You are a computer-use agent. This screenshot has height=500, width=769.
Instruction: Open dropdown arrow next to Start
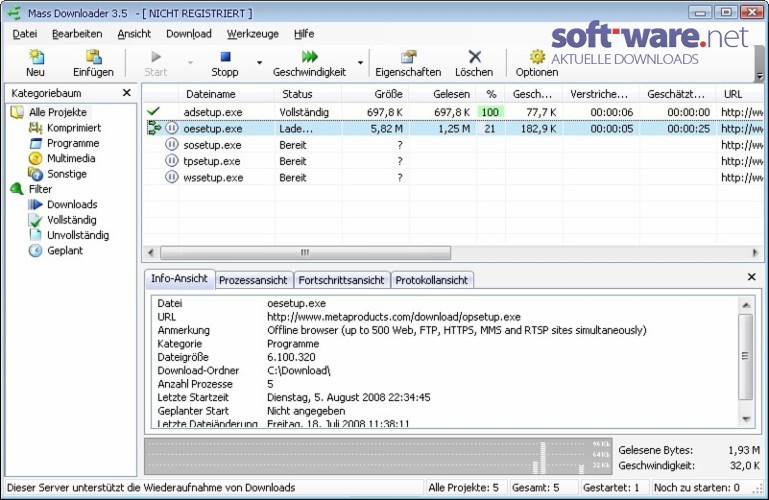coord(190,63)
